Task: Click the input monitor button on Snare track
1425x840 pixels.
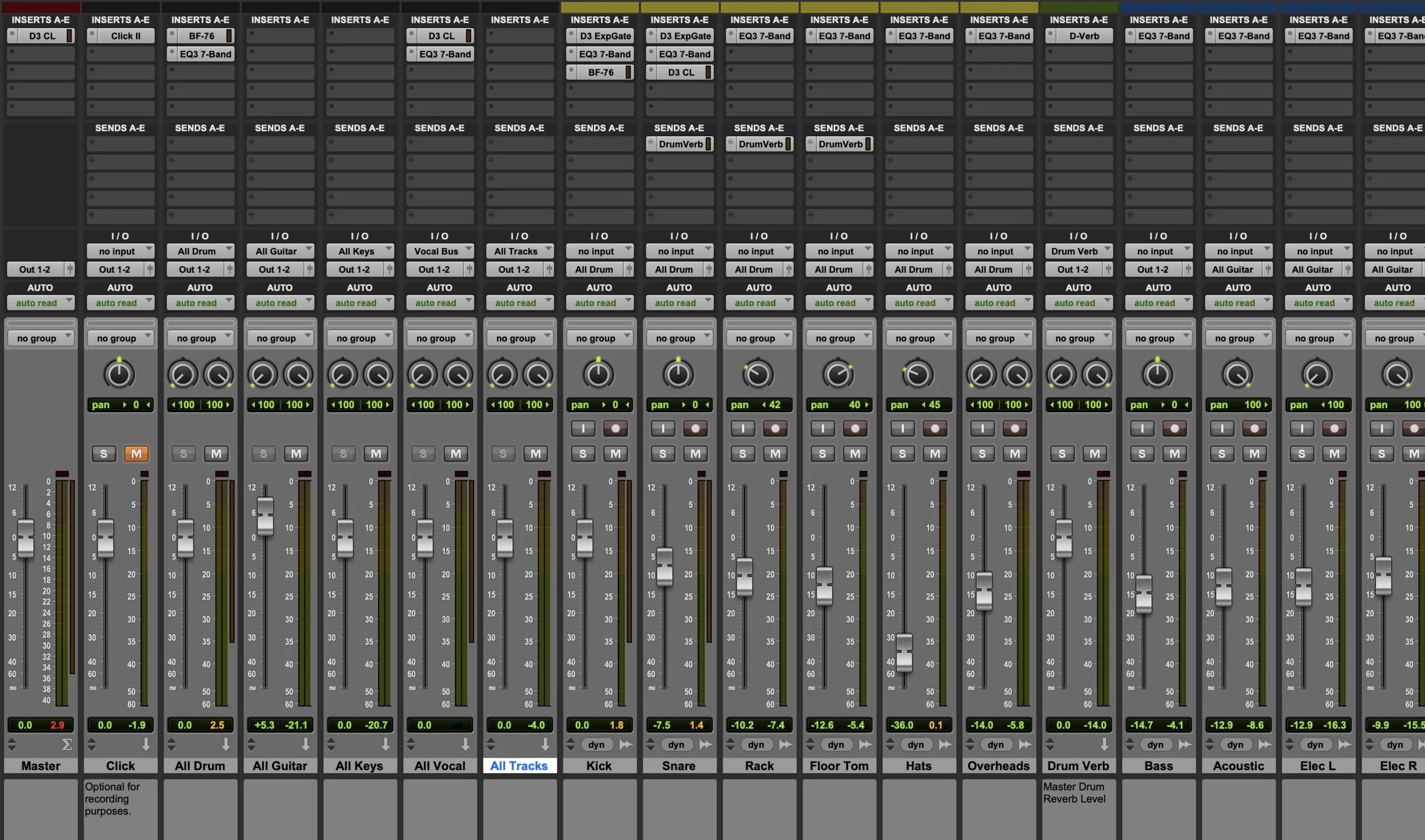Action: tap(662, 428)
